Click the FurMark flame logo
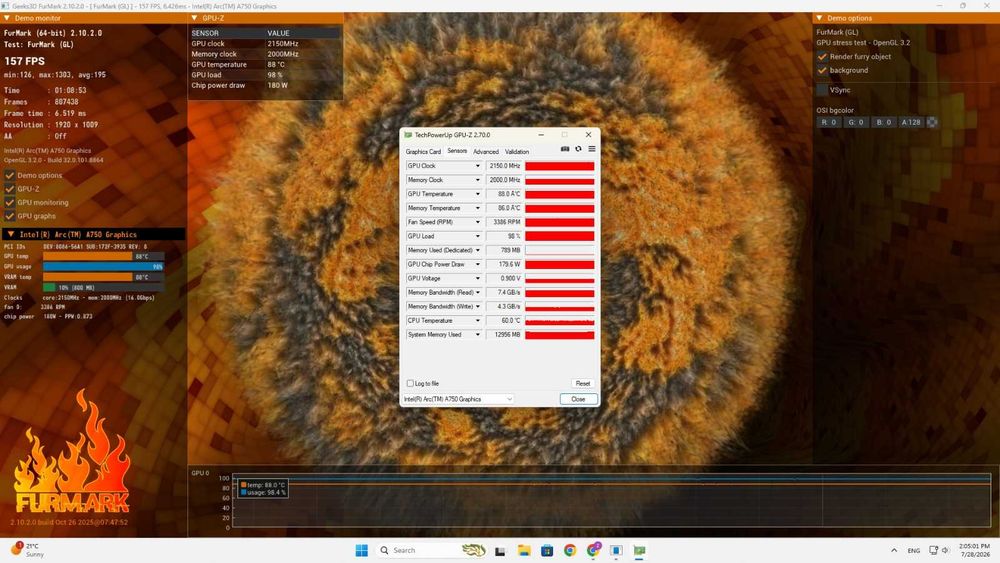 coord(72,451)
